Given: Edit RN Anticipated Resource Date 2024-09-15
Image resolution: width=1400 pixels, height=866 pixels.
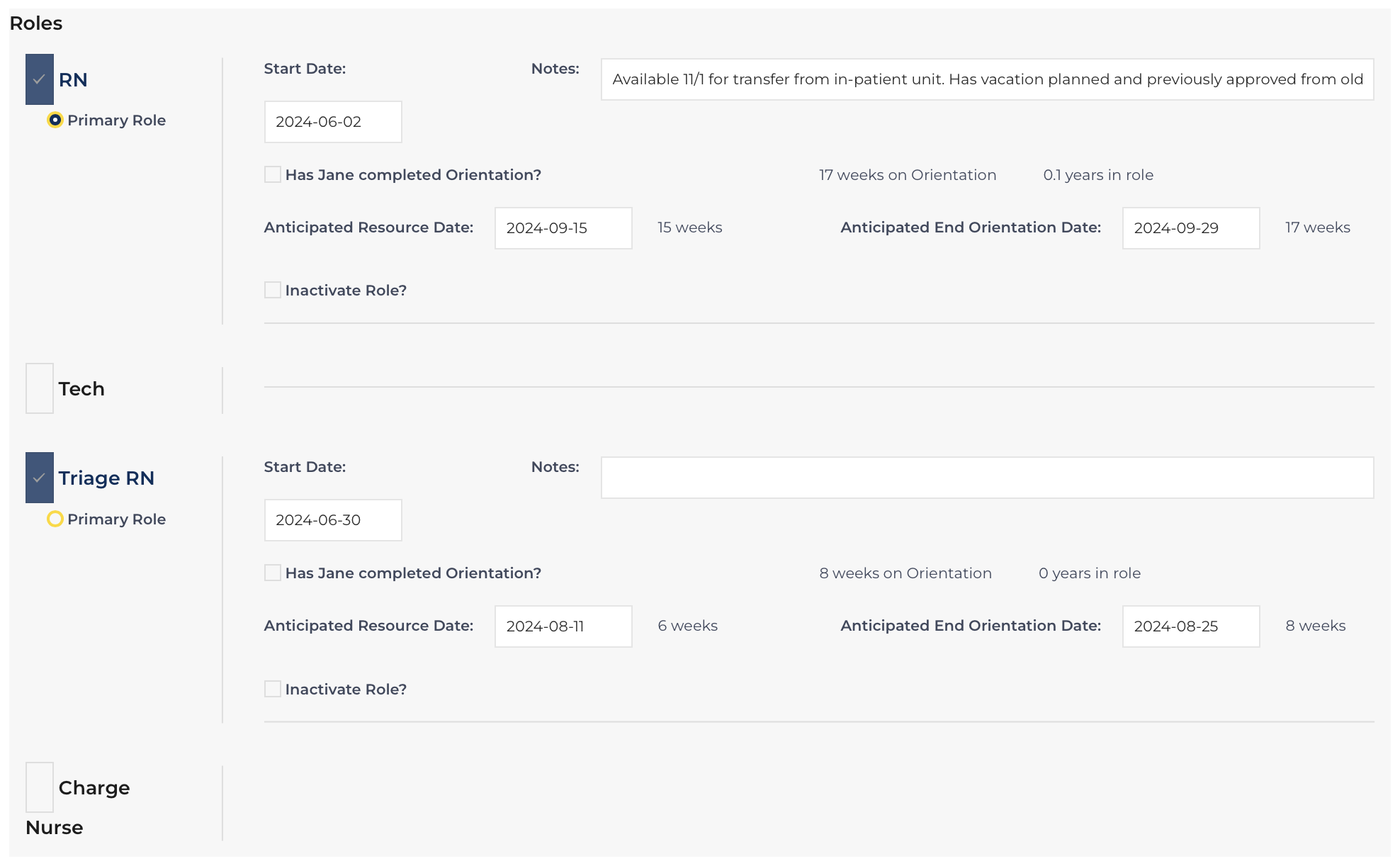Looking at the screenshot, I should click(x=563, y=228).
